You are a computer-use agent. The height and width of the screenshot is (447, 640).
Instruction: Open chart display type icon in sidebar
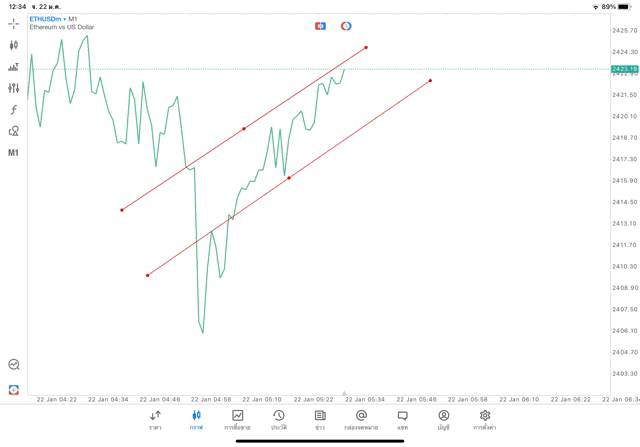[x=14, y=67]
